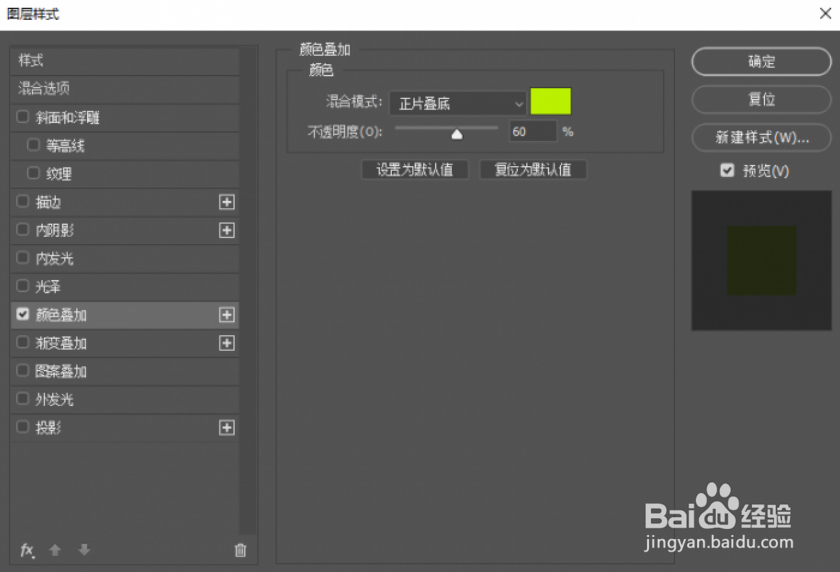Uncheck the 颜色叠加 checkbox
This screenshot has width=840, height=572.
[22, 314]
